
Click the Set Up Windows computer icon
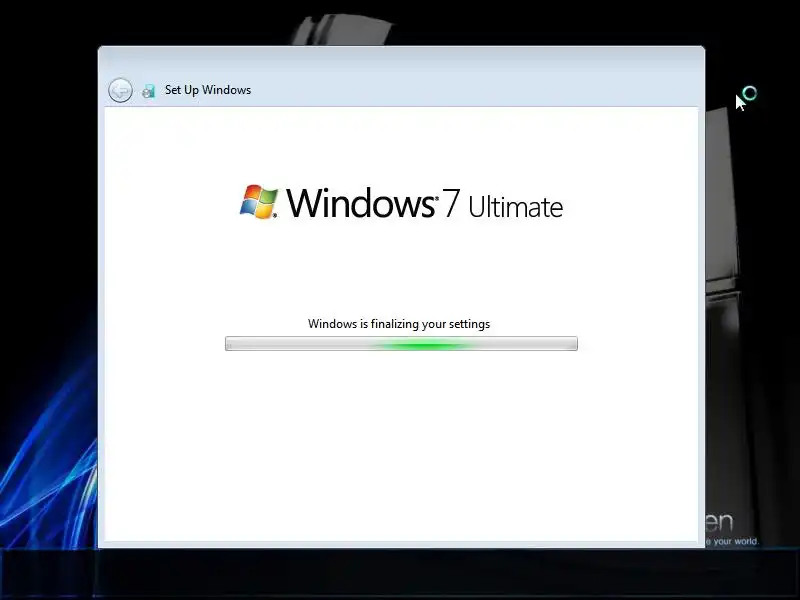148,91
